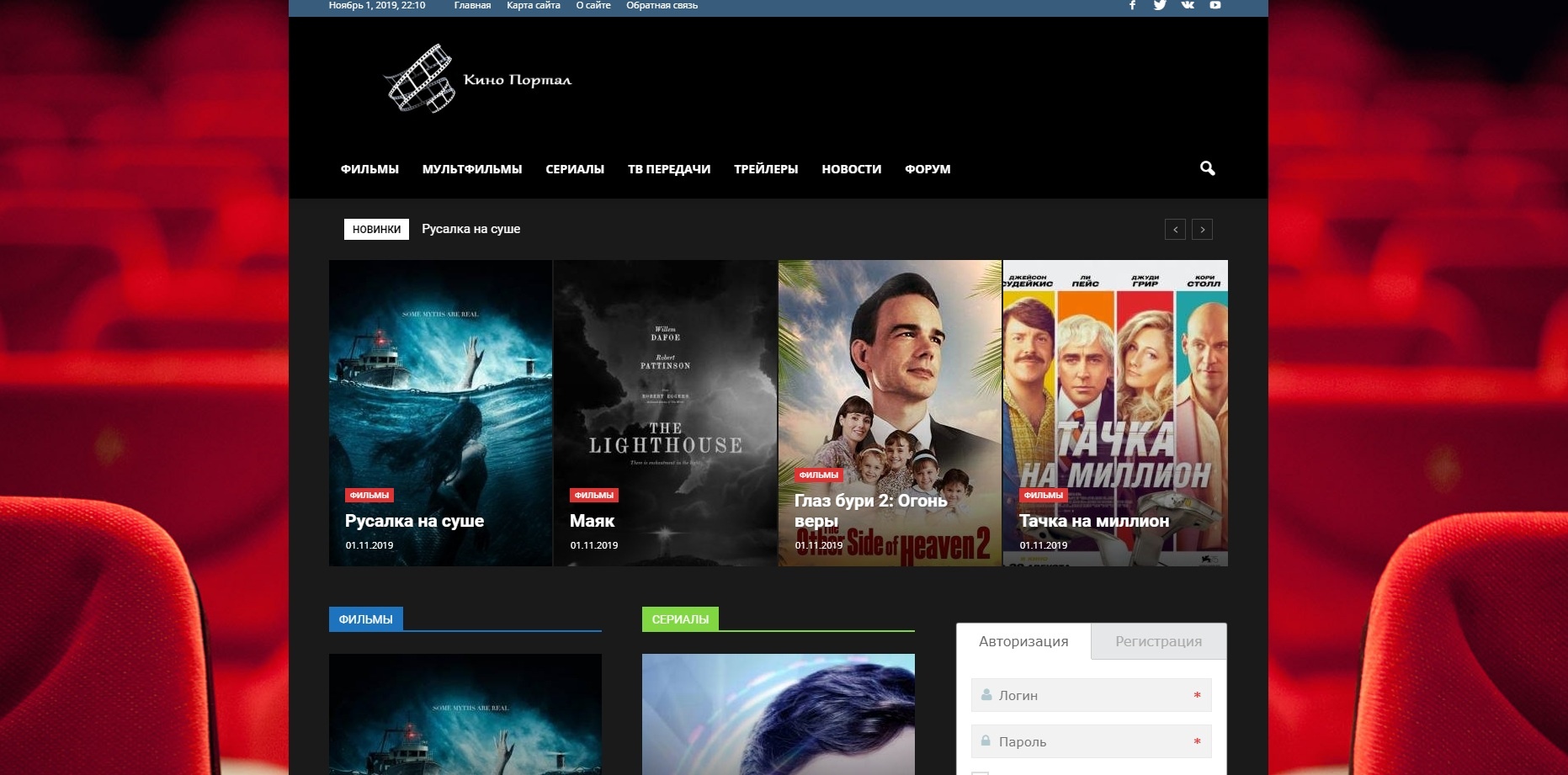Viewport: 1568px width, 775px height.
Task: Open the search magnifier icon
Action: click(1207, 168)
